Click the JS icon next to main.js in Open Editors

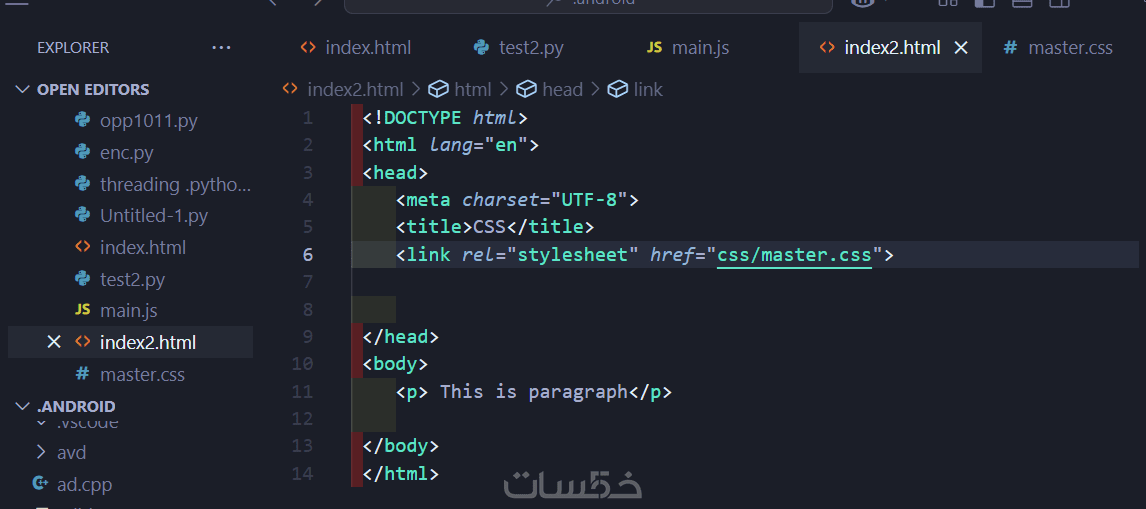(x=83, y=311)
